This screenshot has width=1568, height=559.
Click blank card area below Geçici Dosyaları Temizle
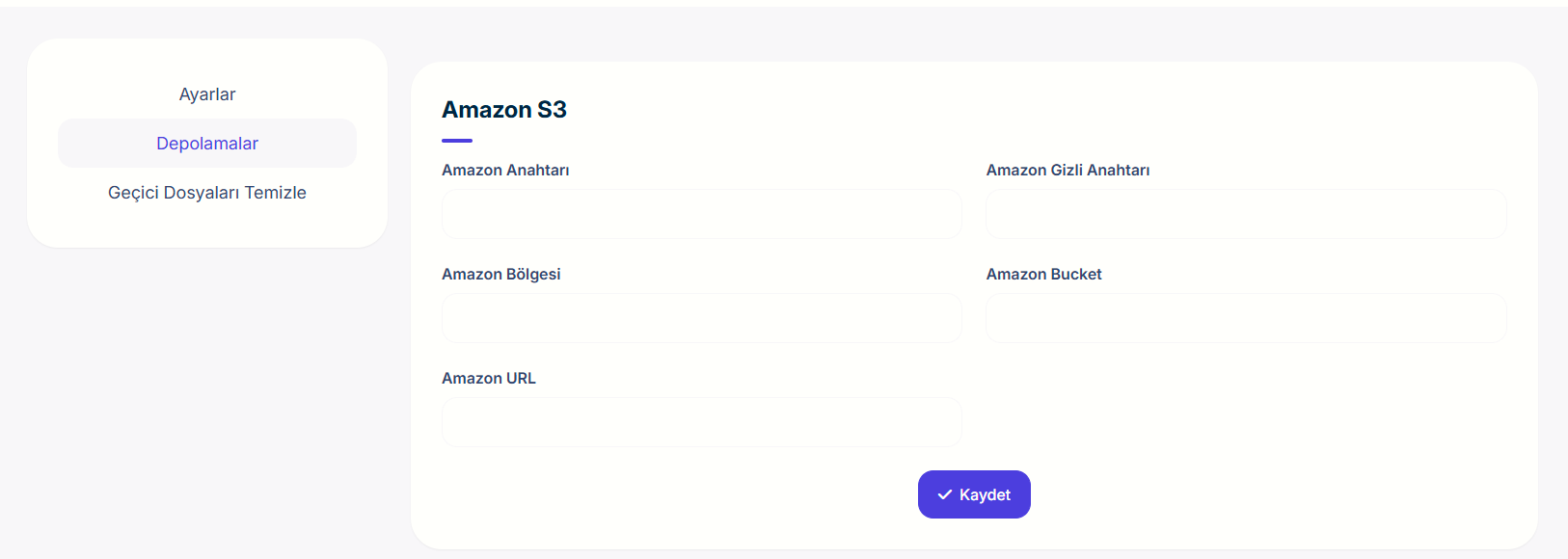[x=207, y=228]
